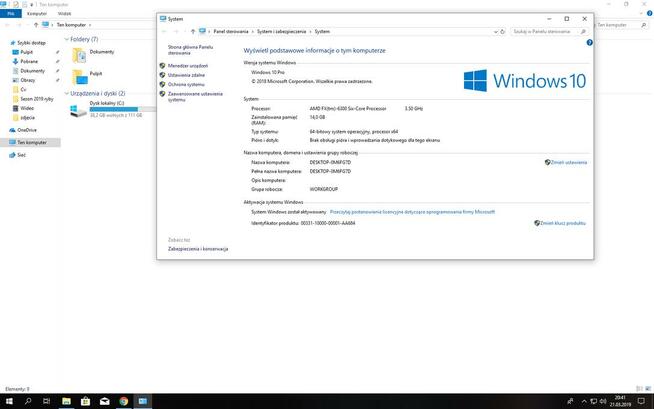Read Microsoft software license terms link
Viewport: 654px width, 409px height.
[x=412, y=212]
